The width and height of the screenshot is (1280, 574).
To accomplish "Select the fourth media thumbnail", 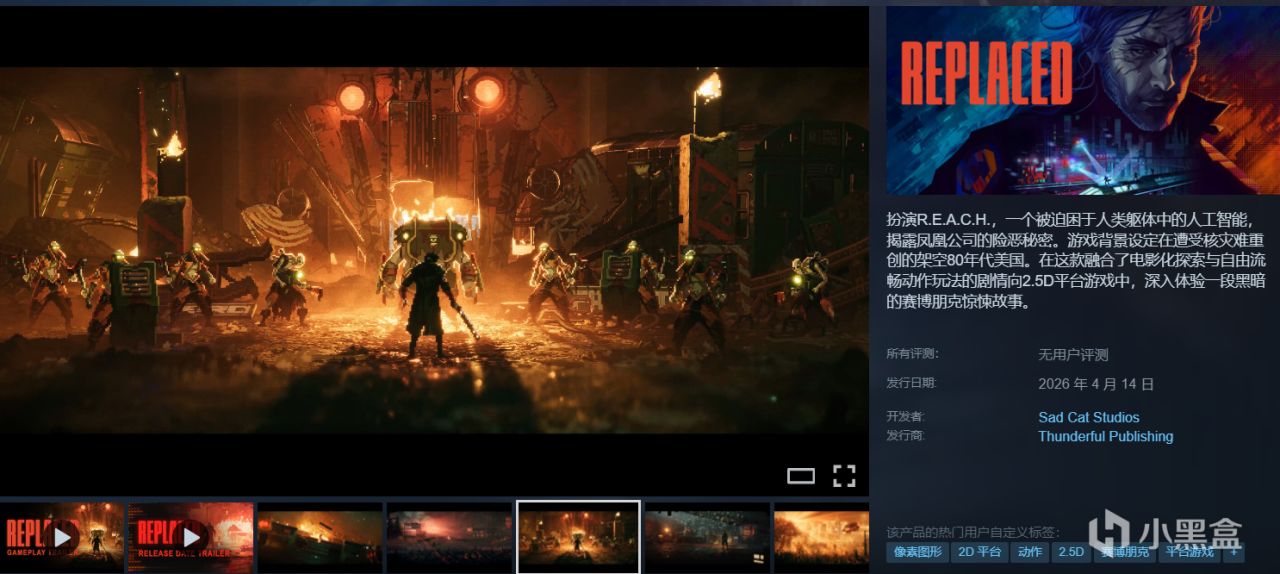I will [449, 537].
